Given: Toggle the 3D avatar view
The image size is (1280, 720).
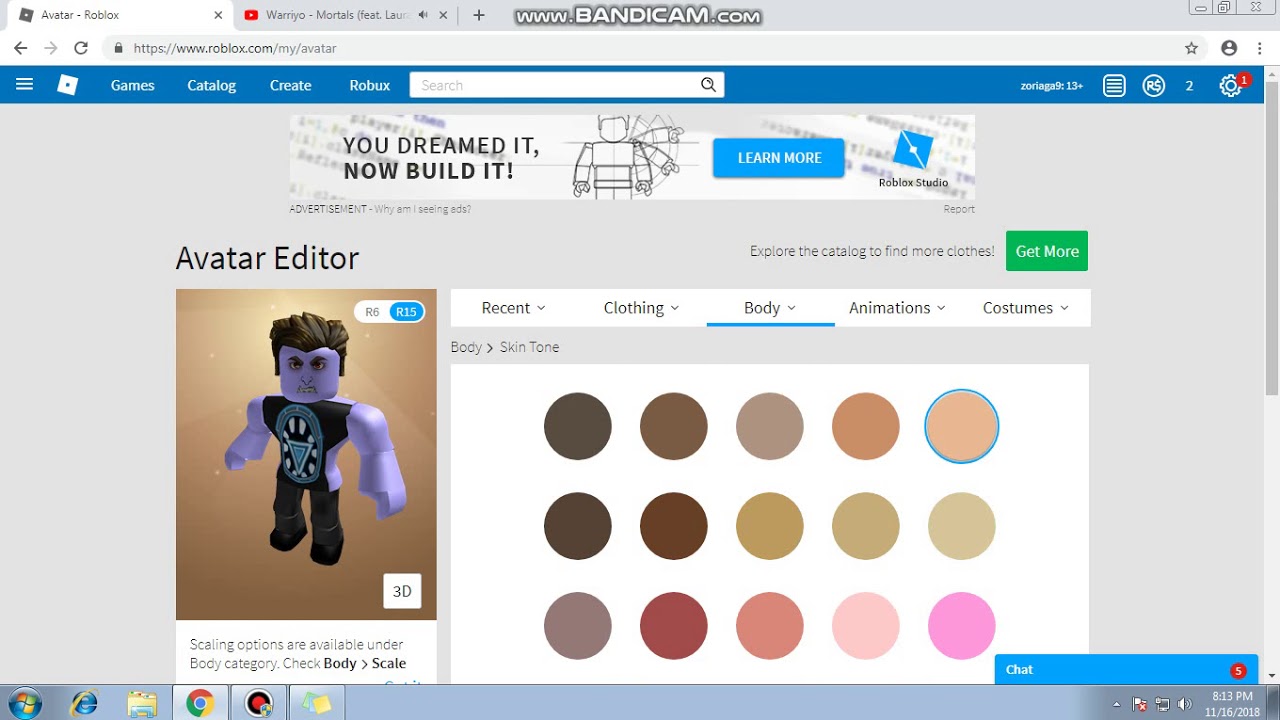Looking at the screenshot, I should 402,591.
